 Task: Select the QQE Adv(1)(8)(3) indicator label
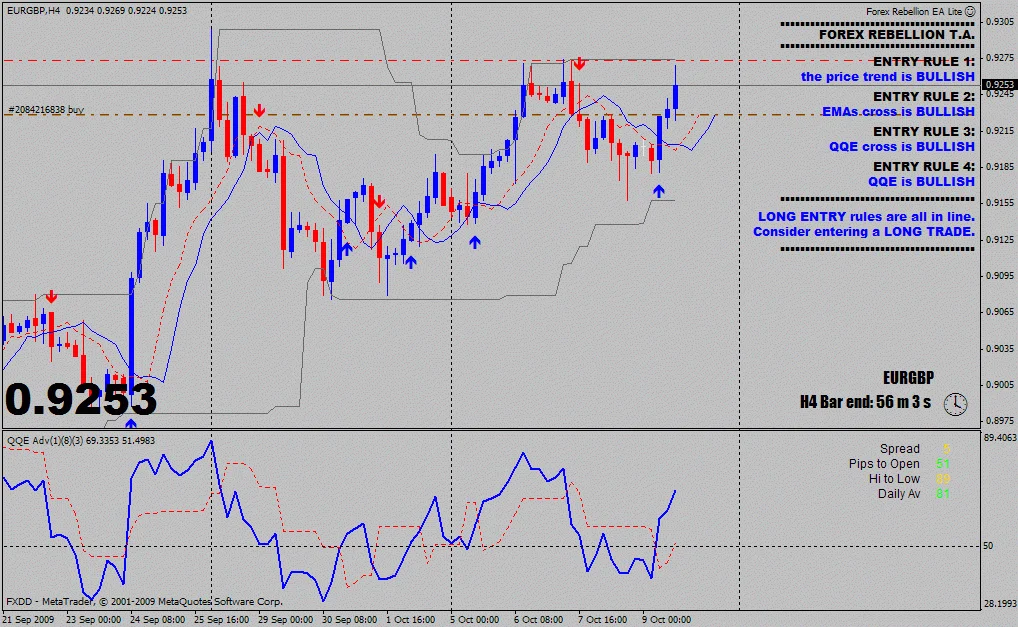(x=45, y=440)
